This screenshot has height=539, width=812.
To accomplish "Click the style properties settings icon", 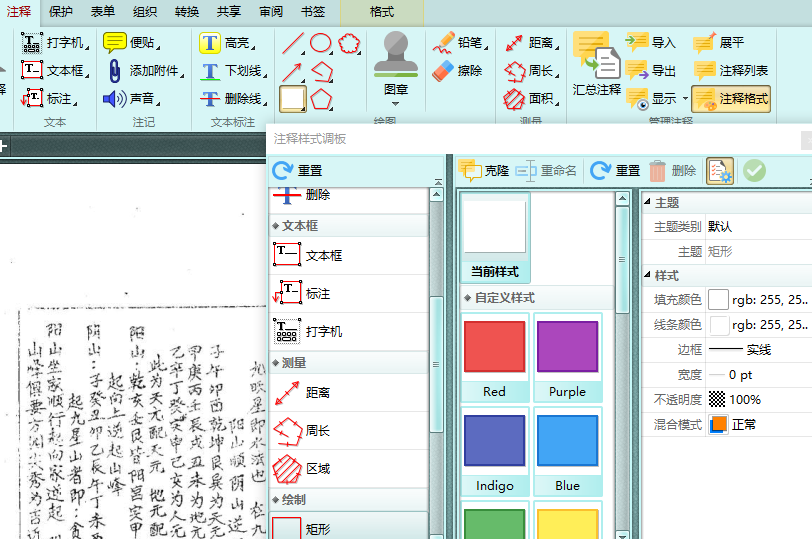I will tap(720, 171).
